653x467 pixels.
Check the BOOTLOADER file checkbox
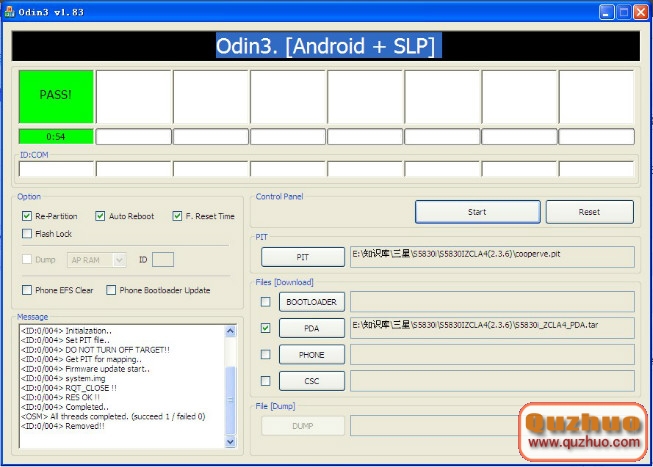click(x=265, y=302)
